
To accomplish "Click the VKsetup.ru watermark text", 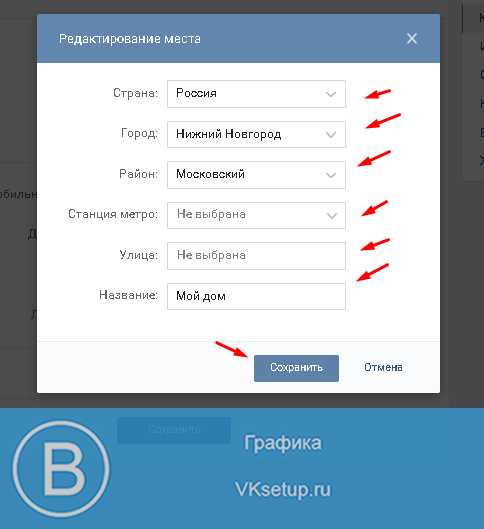I will (x=283, y=489).
